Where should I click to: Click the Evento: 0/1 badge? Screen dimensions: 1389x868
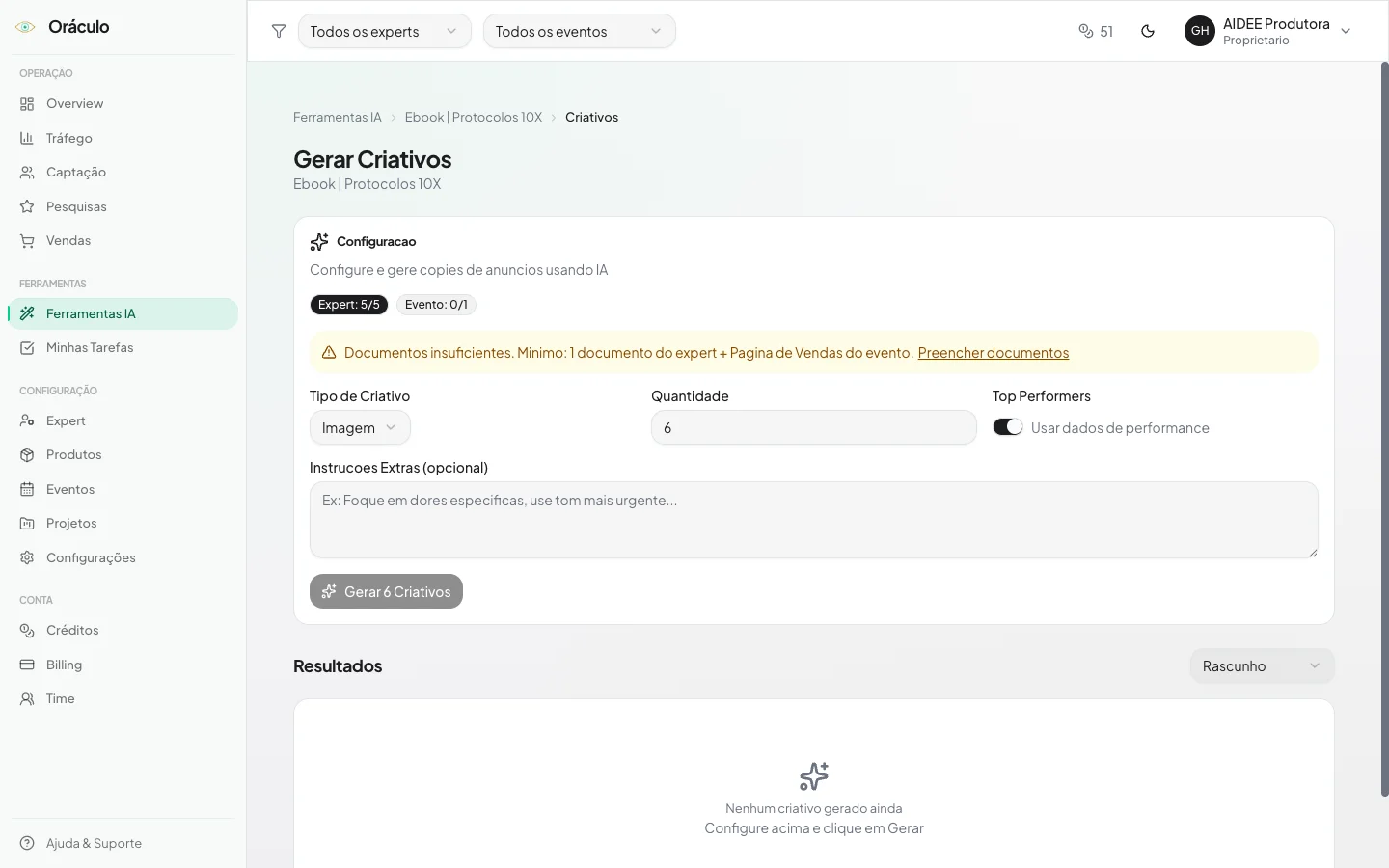coord(436,305)
